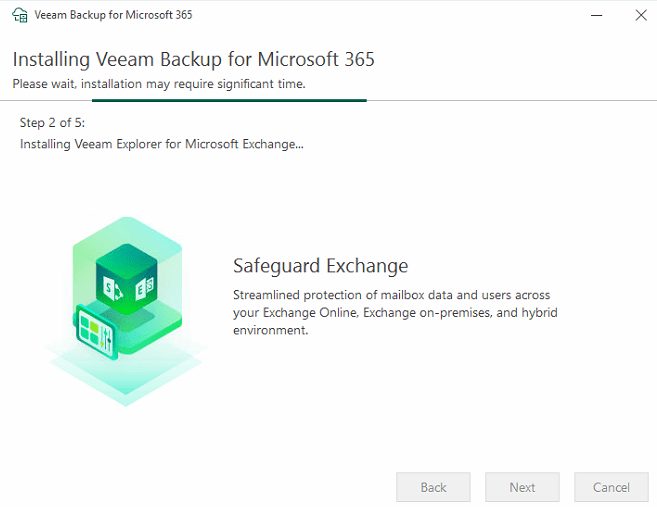
Task: Click the Cancel button
Action: coord(611,487)
